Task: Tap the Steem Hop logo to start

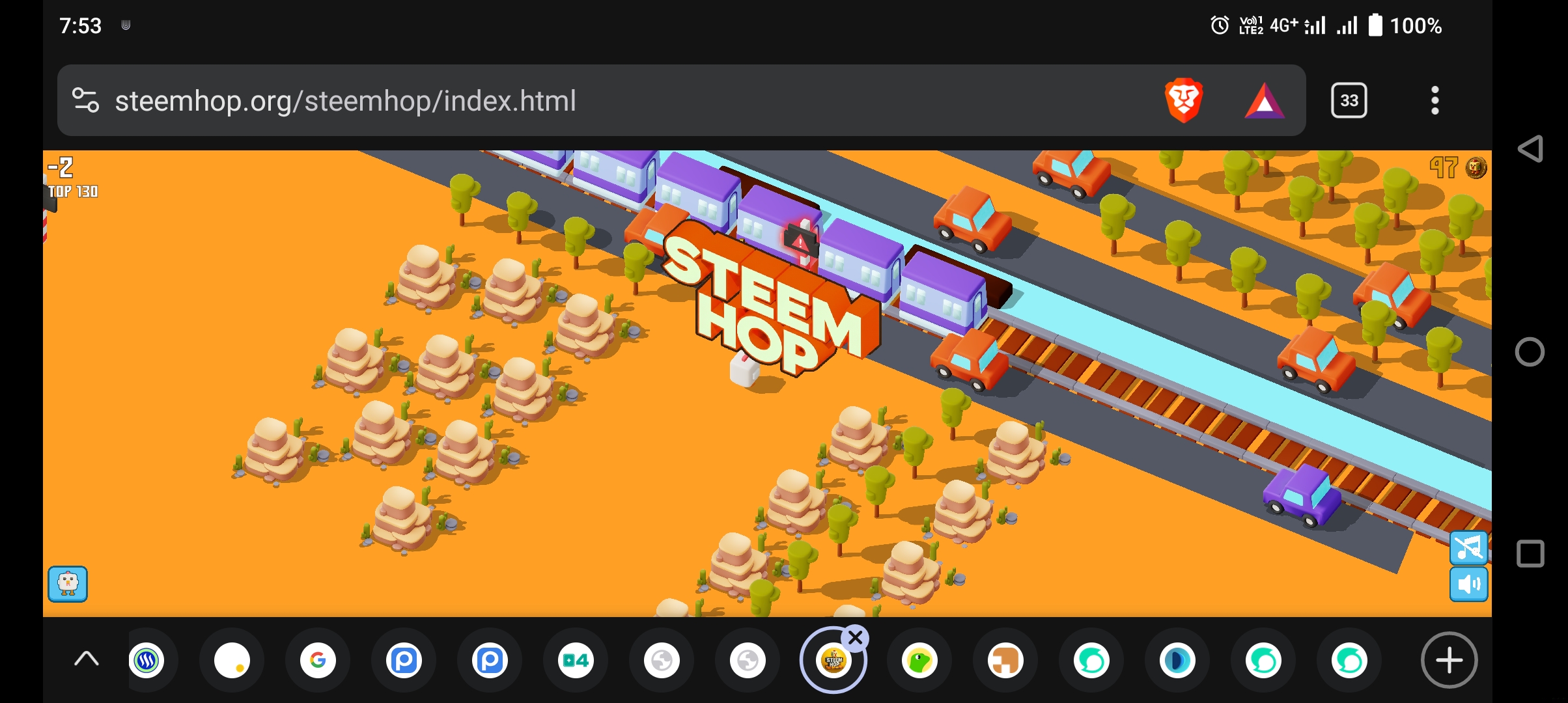Action: pos(772,299)
